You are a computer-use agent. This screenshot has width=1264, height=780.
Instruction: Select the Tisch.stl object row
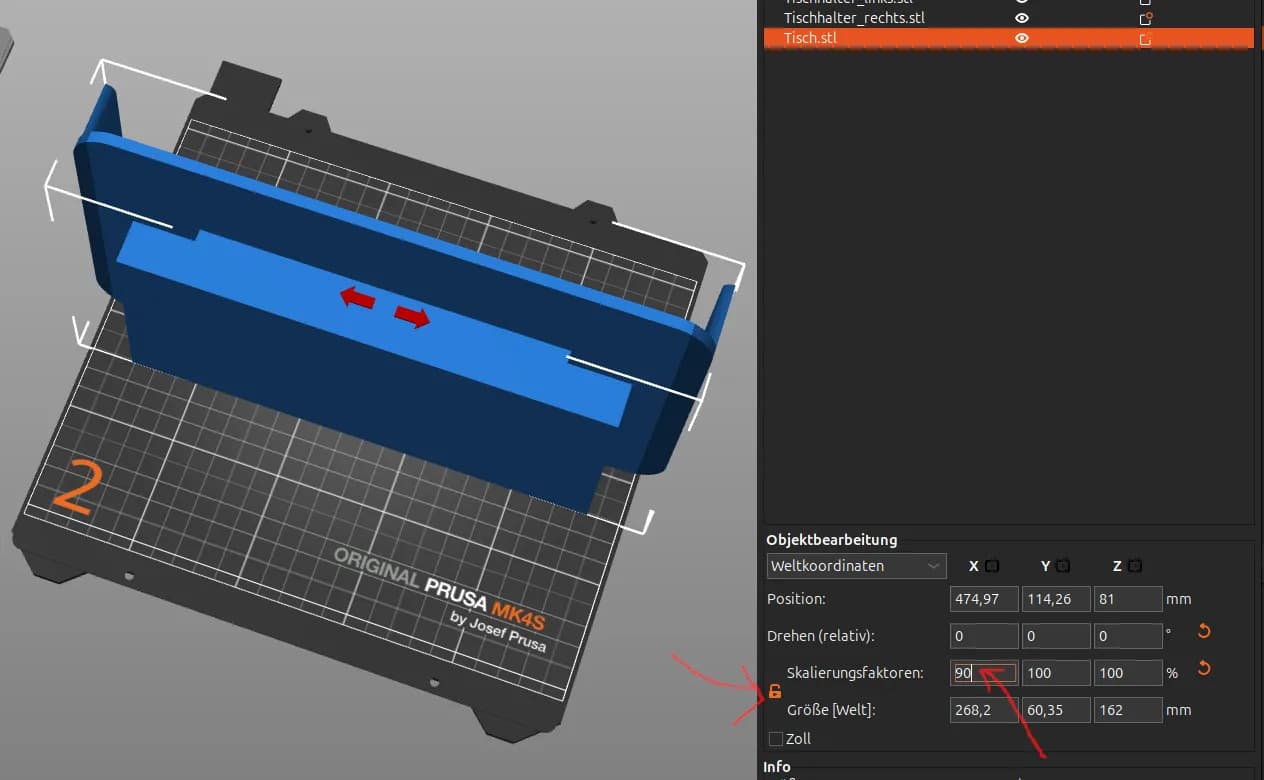click(x=1008, y=38)
